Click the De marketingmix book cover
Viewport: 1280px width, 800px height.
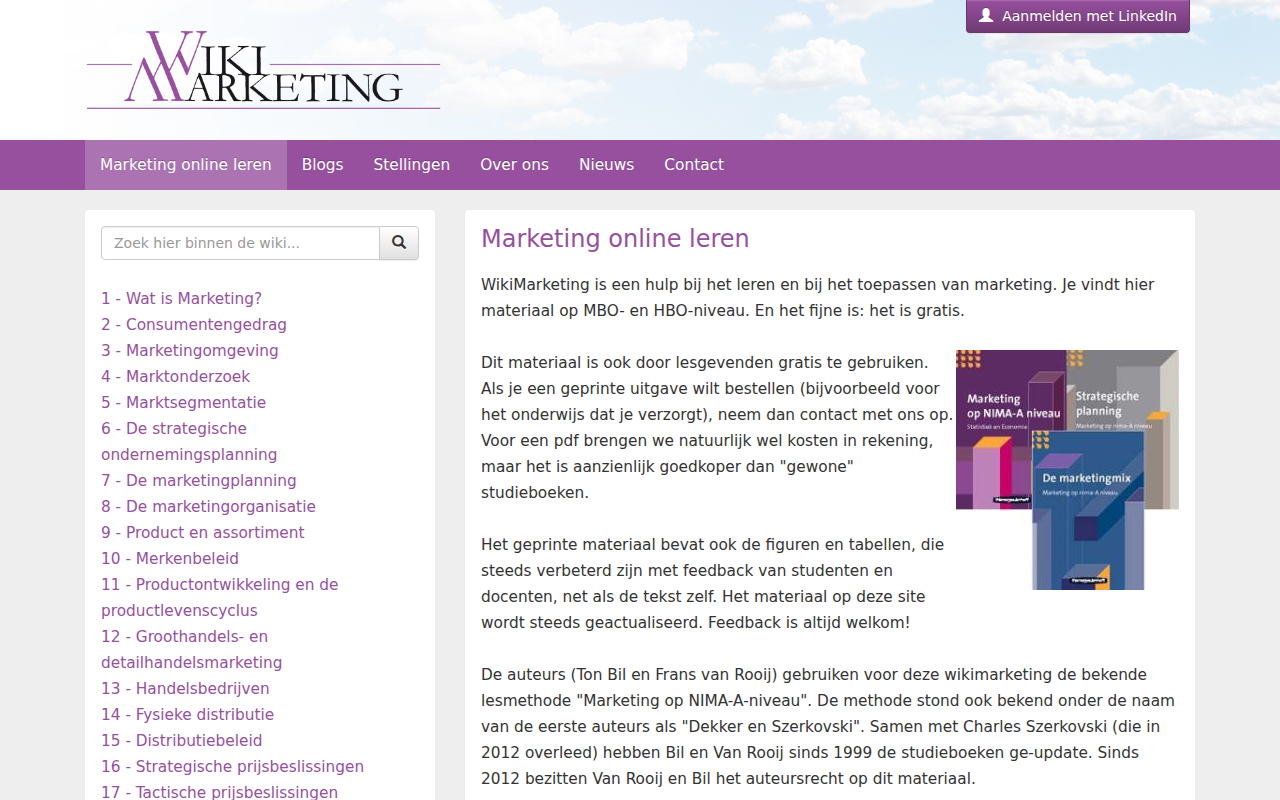[1088, 510]
